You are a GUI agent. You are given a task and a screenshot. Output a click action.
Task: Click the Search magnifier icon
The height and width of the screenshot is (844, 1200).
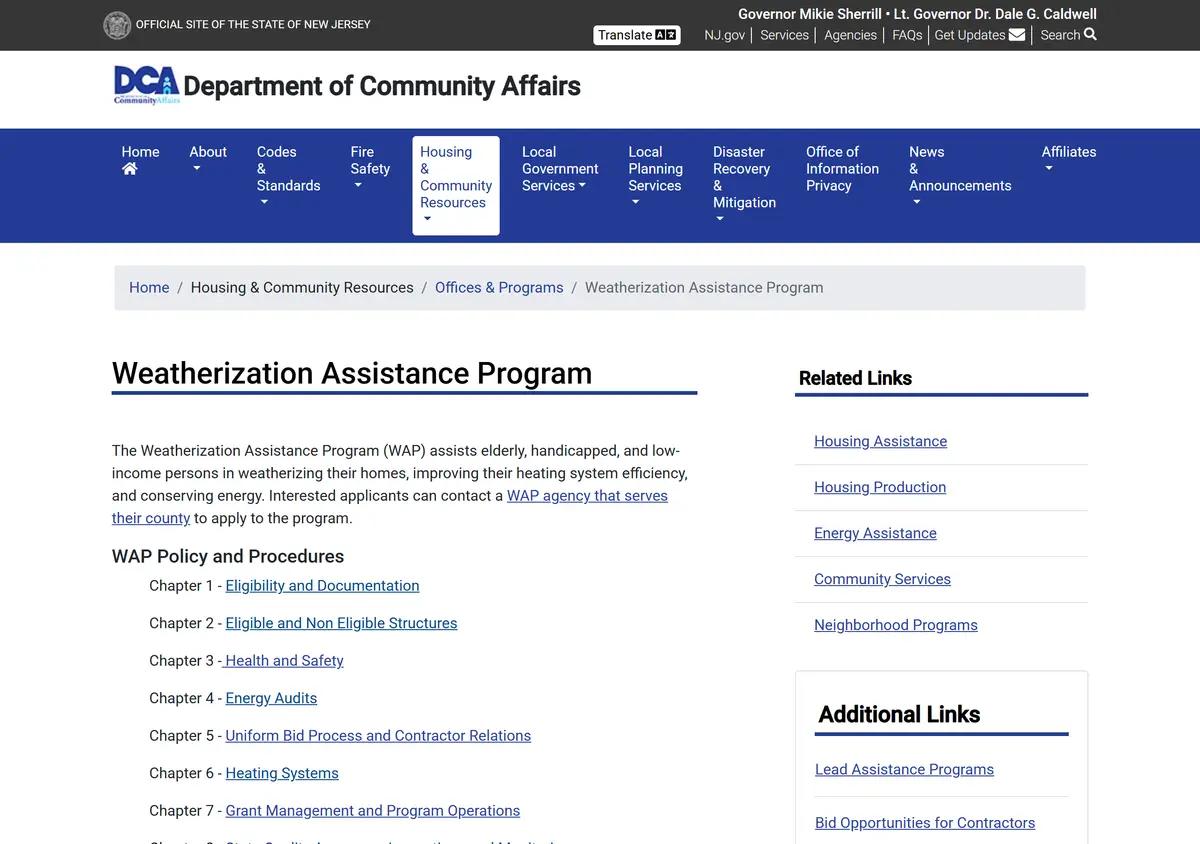pyautogui.click(x=1090, y=34)
